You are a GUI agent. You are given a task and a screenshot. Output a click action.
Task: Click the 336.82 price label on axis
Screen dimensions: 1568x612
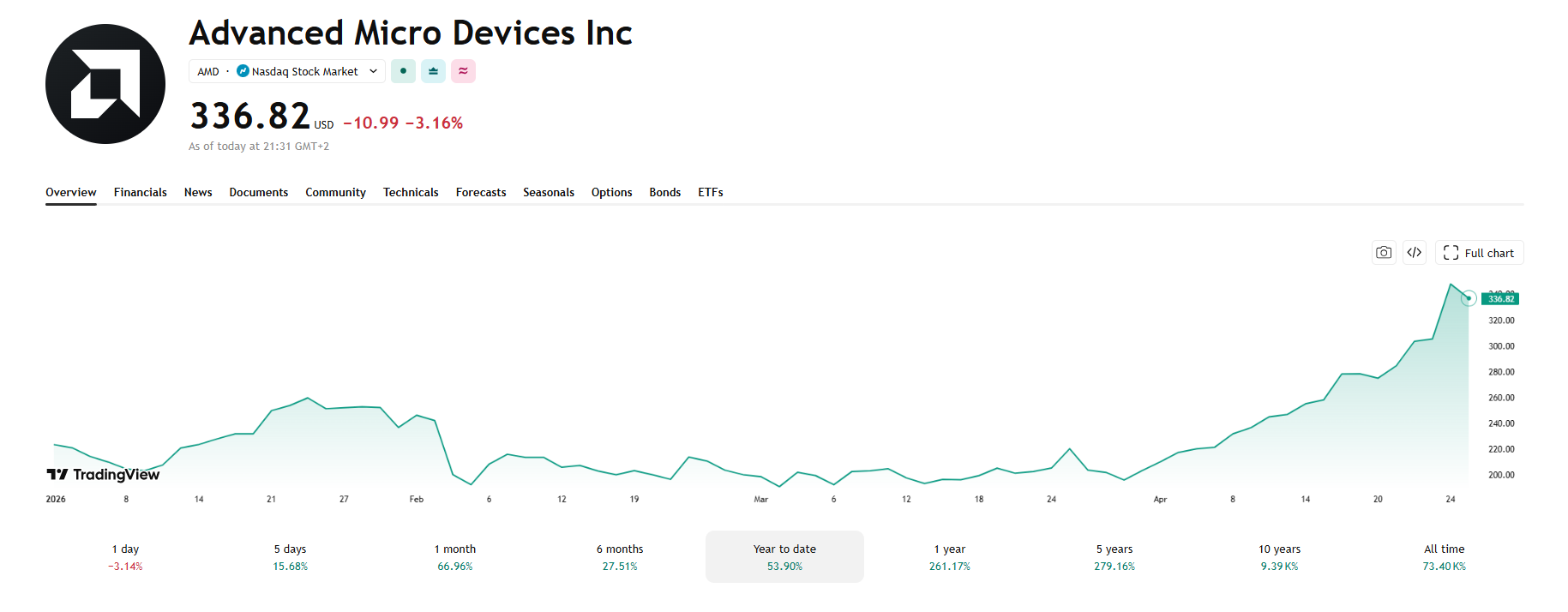[1500, 299]
